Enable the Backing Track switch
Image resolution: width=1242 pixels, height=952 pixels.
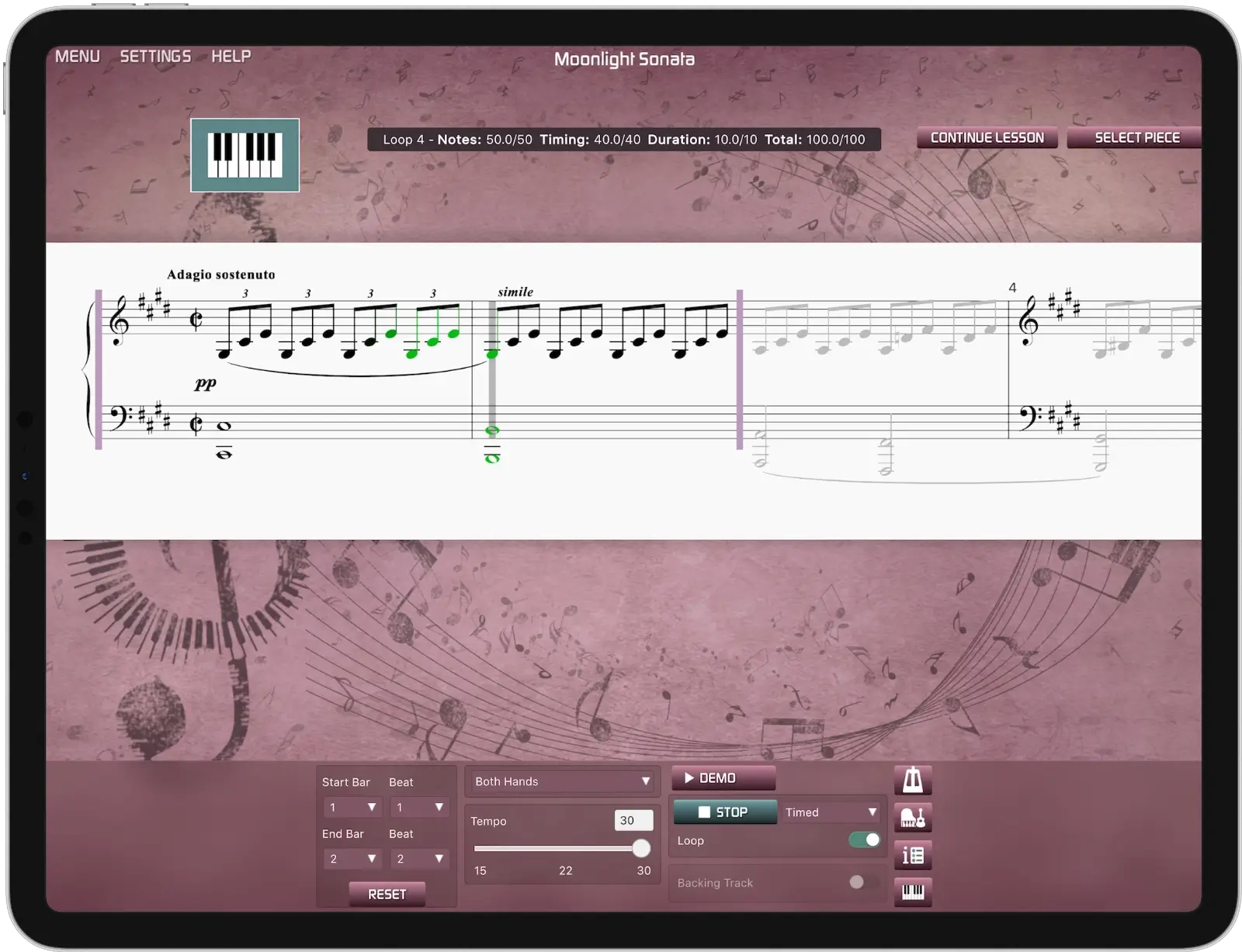click(x=857, y=882)
